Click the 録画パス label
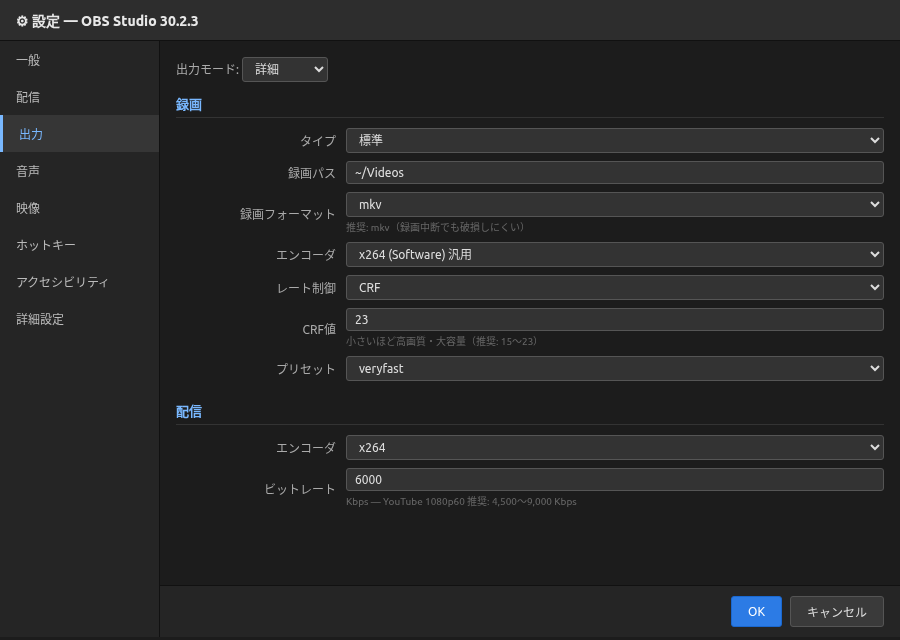This screenshot has height=640, width=900. tap(312, 173)
